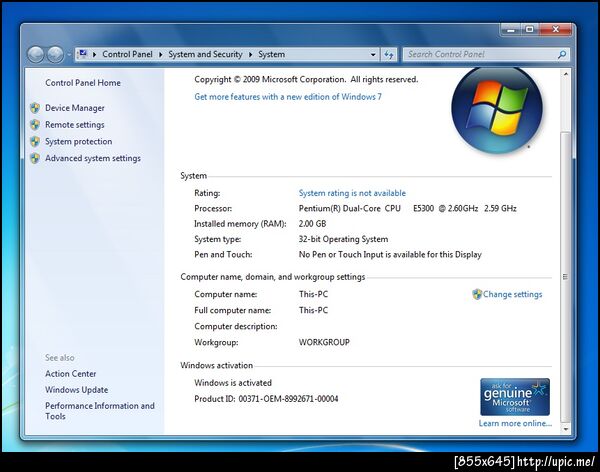Click the Forward navigation arrow button
Screen dimensions: 600x472
(55, 54)
